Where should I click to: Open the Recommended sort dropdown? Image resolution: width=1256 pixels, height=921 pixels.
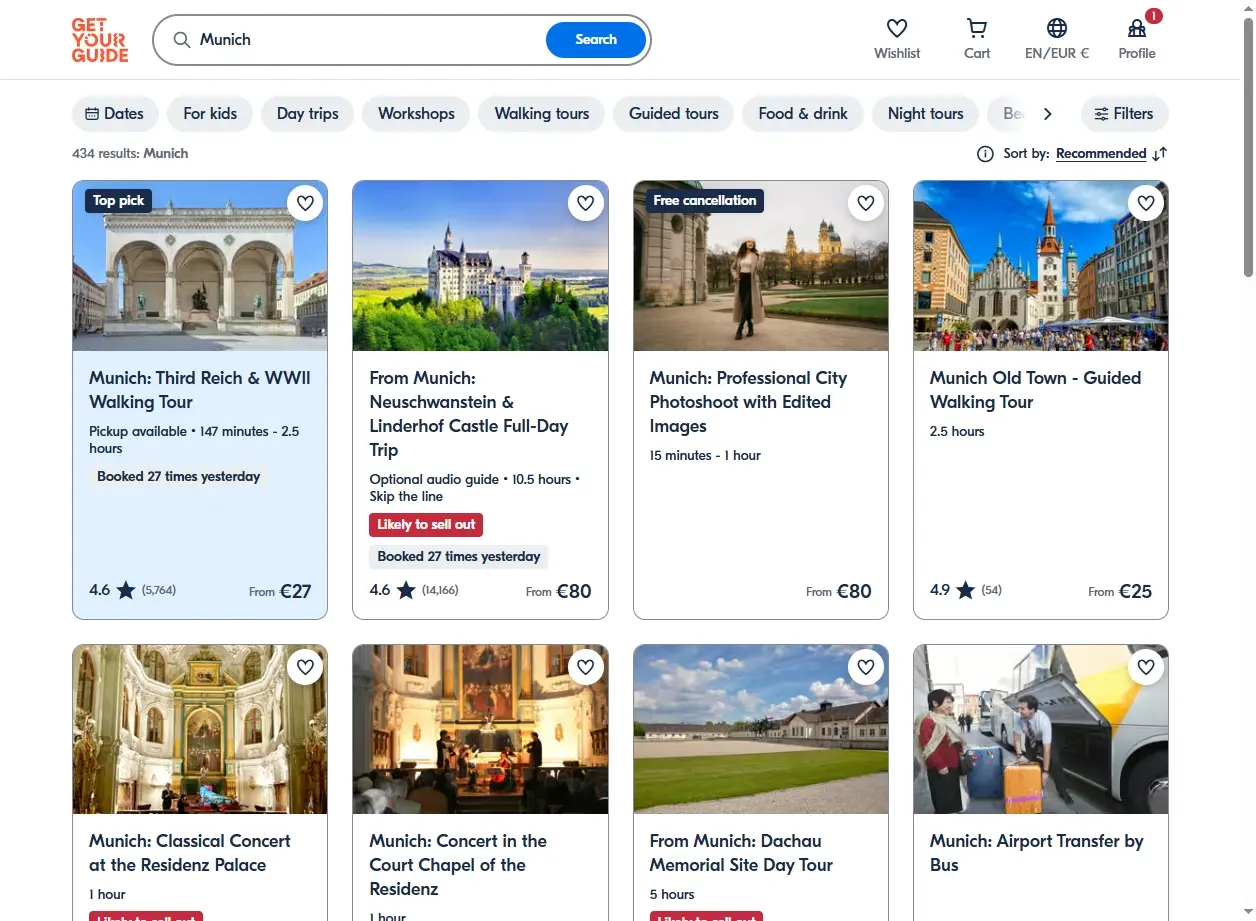[x=1101, y=154]
